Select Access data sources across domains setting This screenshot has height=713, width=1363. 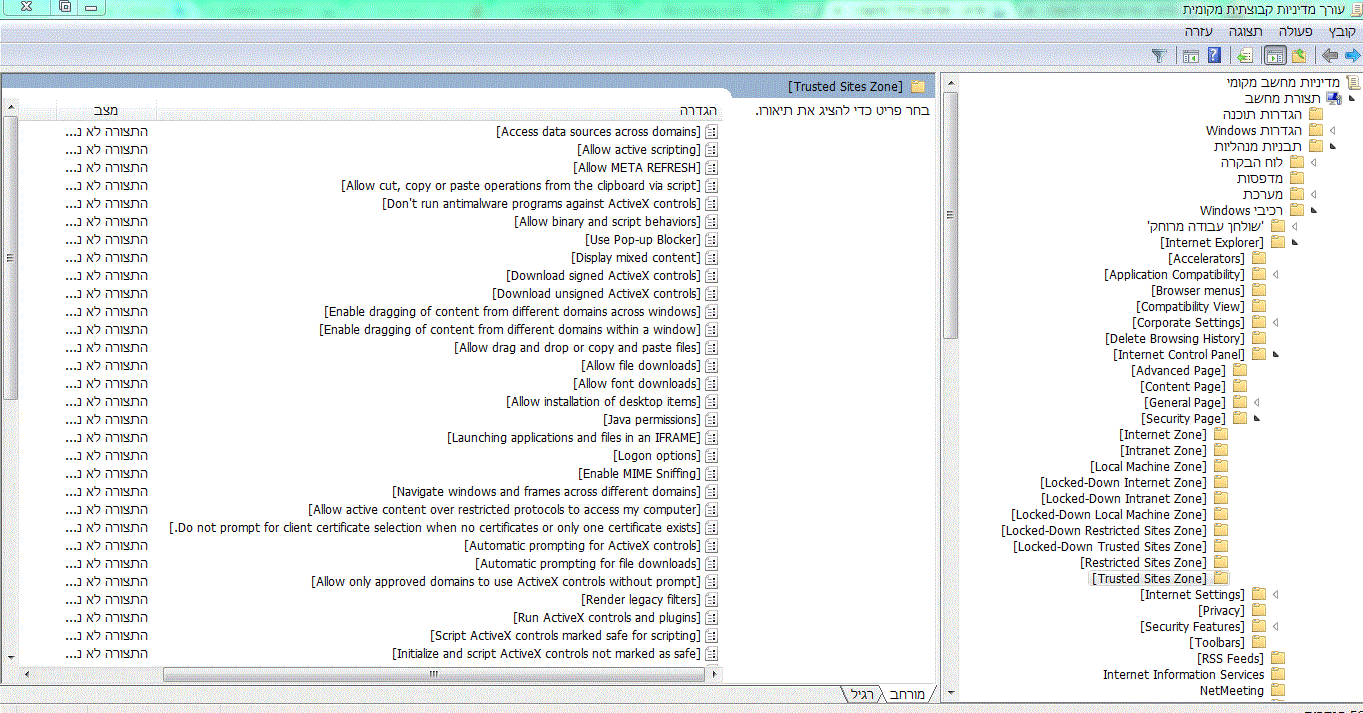pyautogui.click(x=598, y=132)
